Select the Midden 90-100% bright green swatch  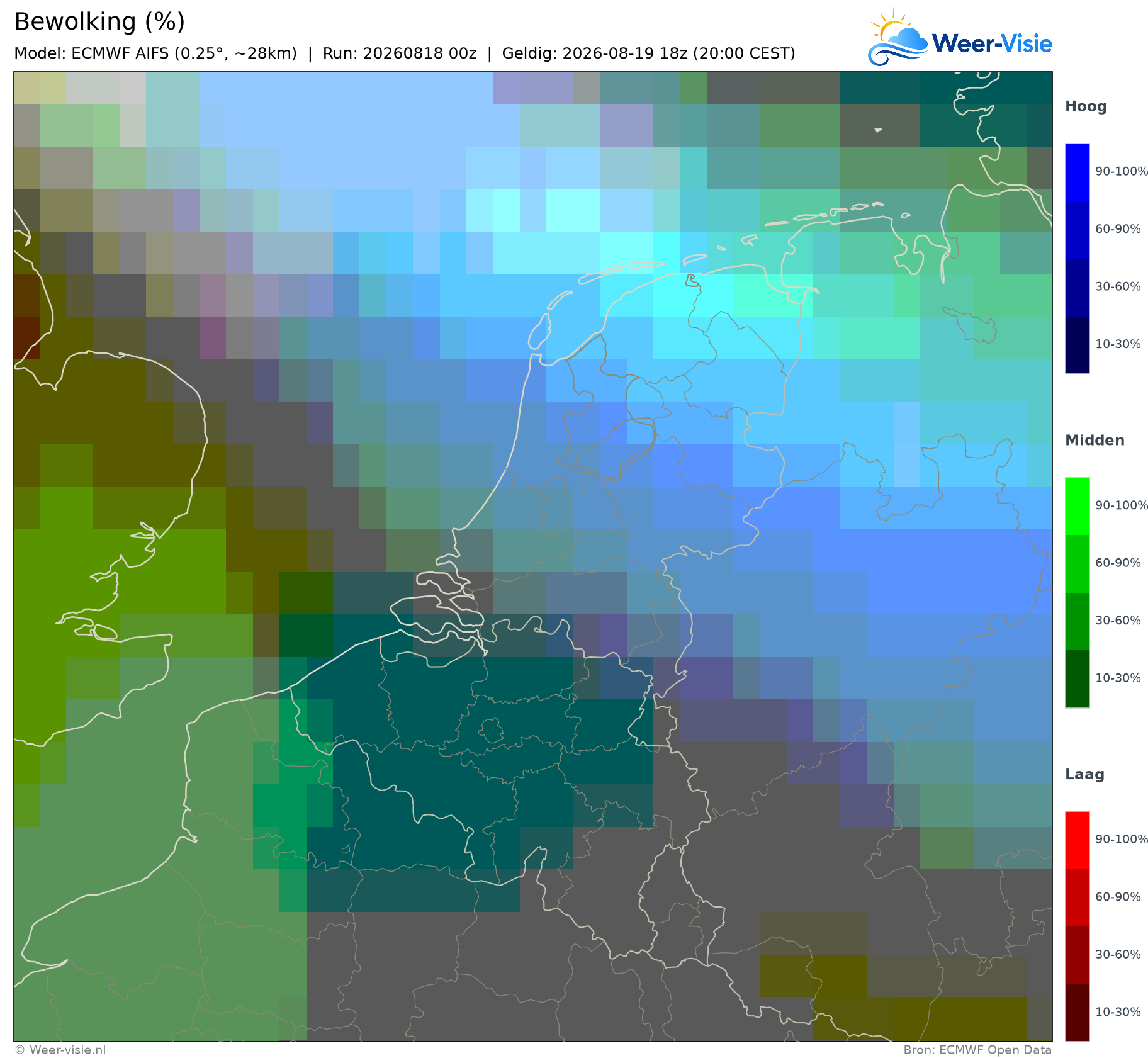pos(1077,507)
